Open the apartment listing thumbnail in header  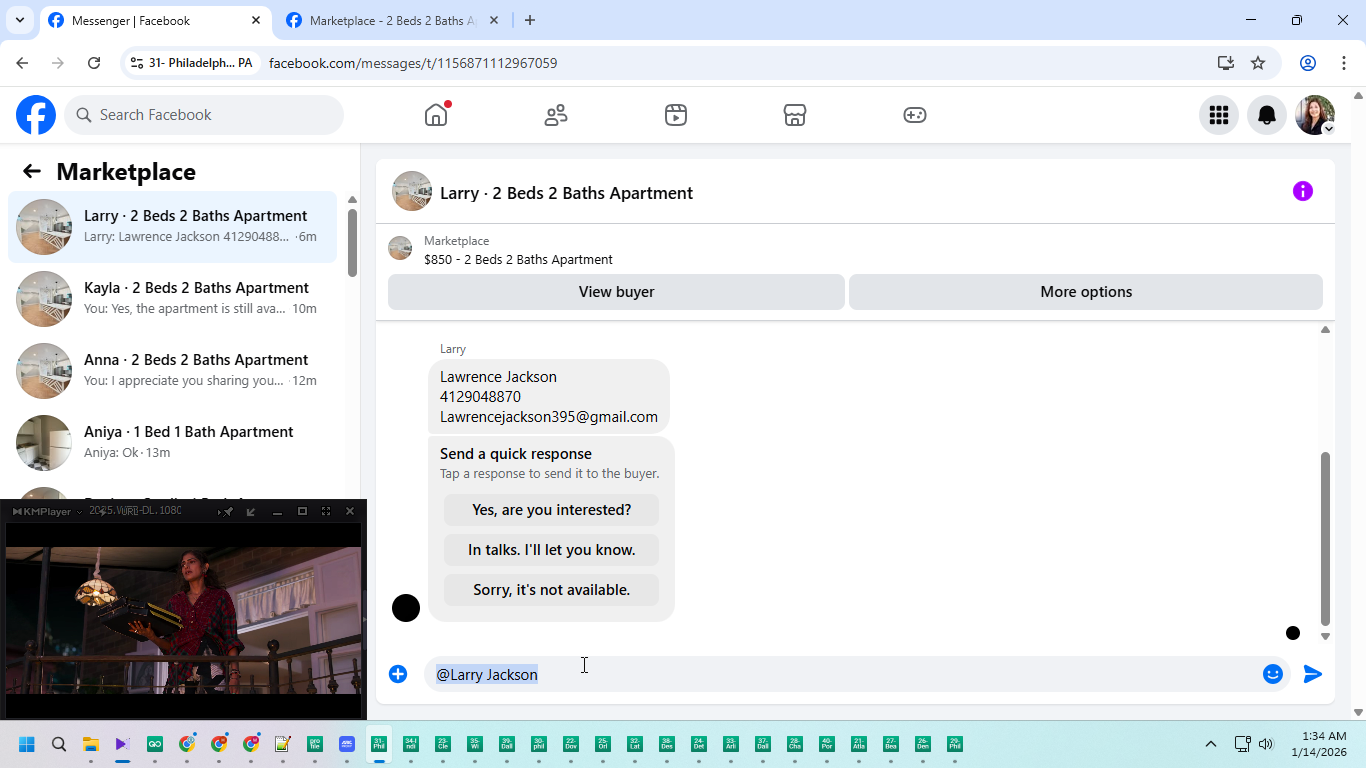412,191
